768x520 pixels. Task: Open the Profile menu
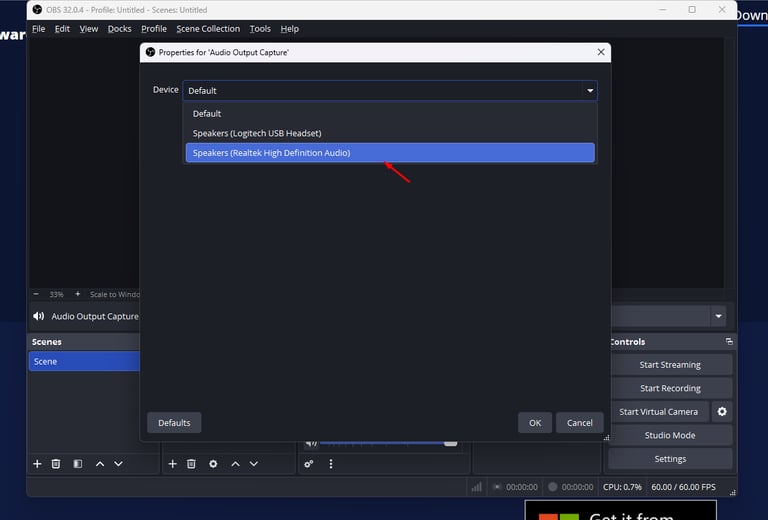154,29
